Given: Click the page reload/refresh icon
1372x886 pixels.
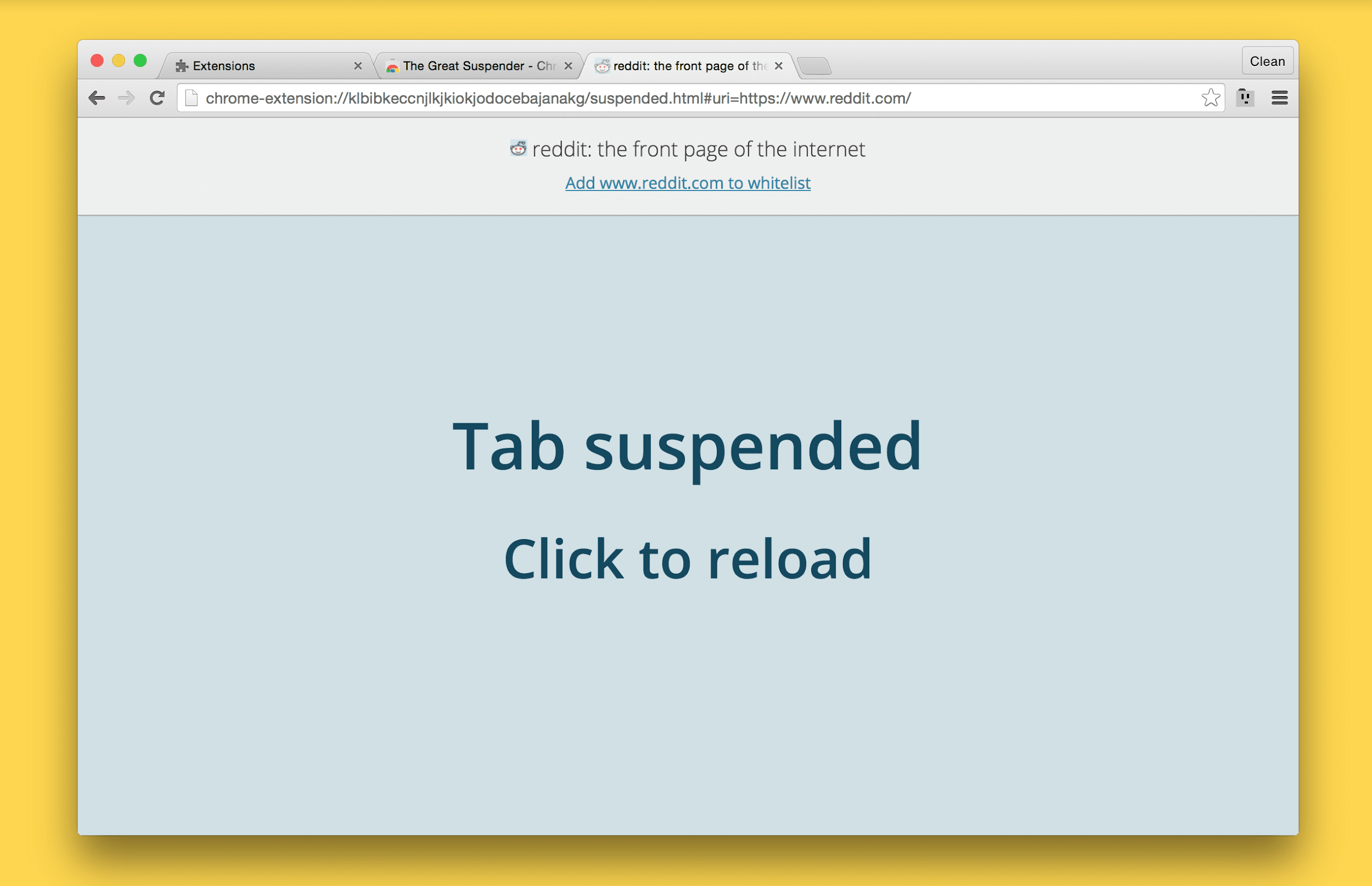Looking at the screenshot, I should [x=157, y=98].
